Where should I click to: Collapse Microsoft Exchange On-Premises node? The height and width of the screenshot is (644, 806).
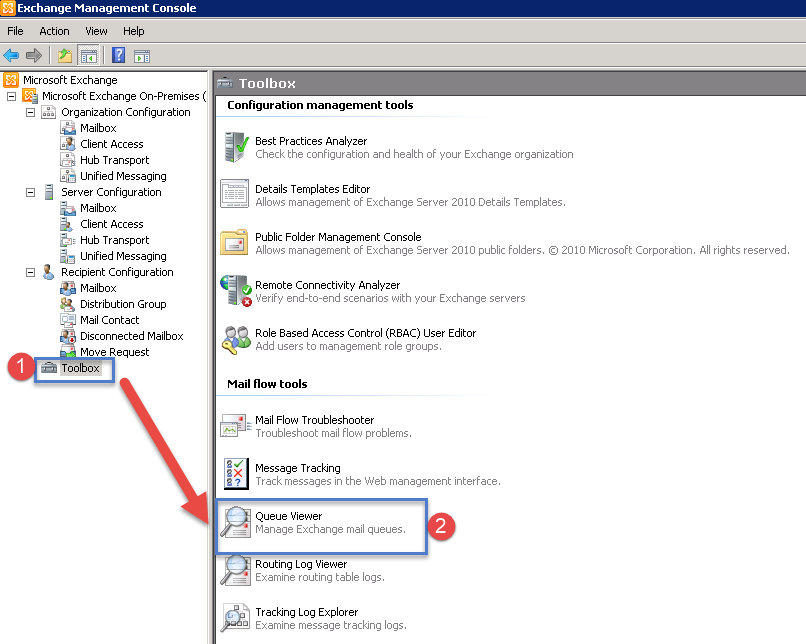(11, 96)
